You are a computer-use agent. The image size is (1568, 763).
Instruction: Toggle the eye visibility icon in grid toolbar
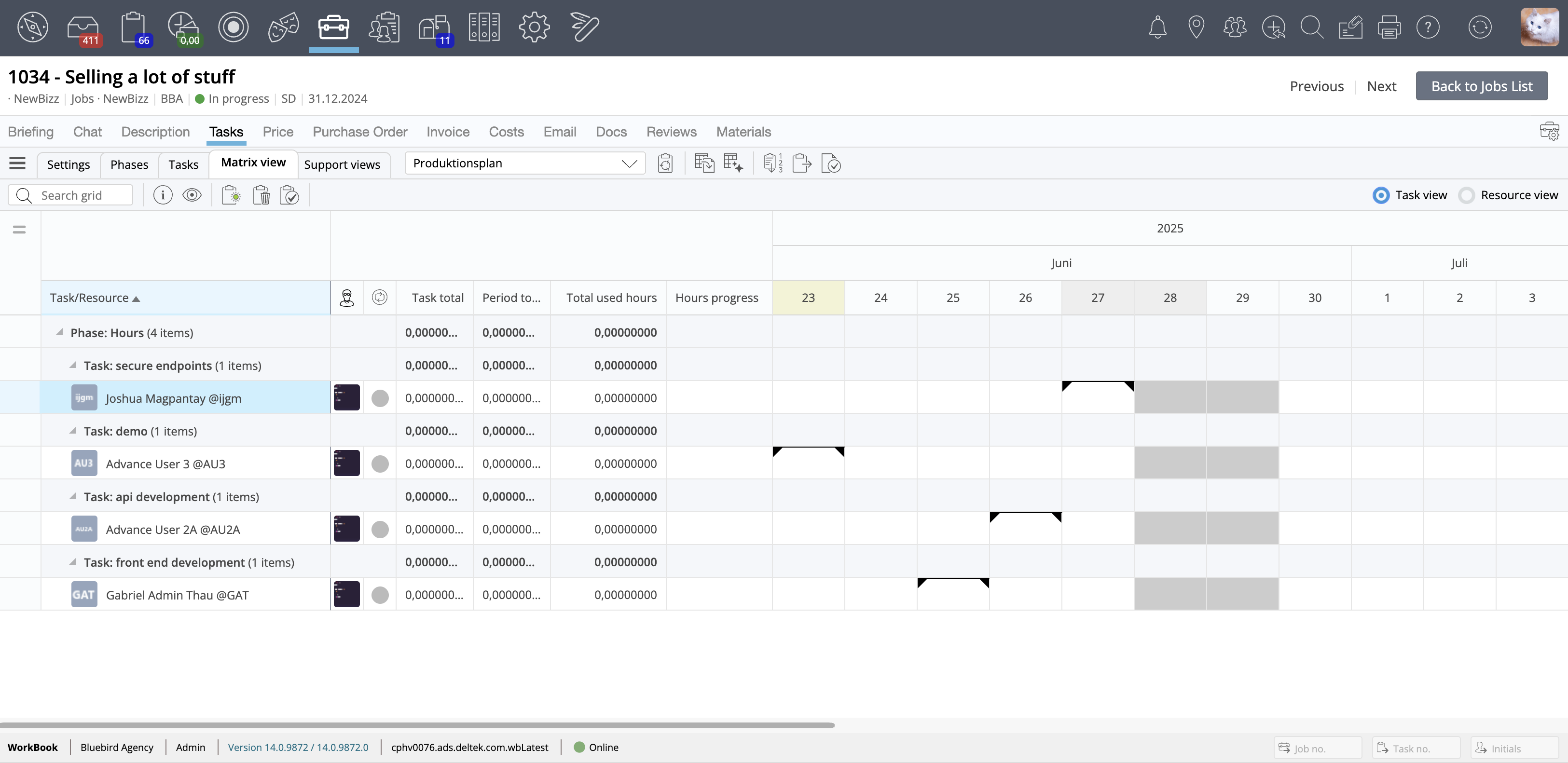click(x=192, y=195)
